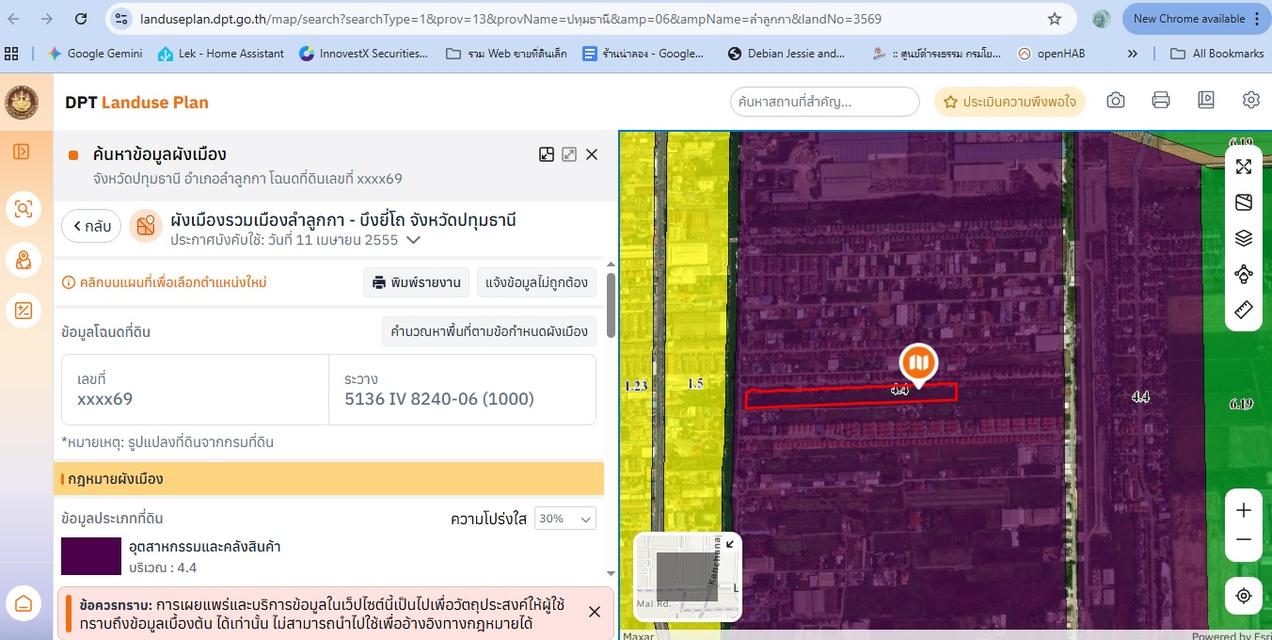The image size is (1272, 640).
Task: Switch the map to full extent view
Action: (1244, 166)
